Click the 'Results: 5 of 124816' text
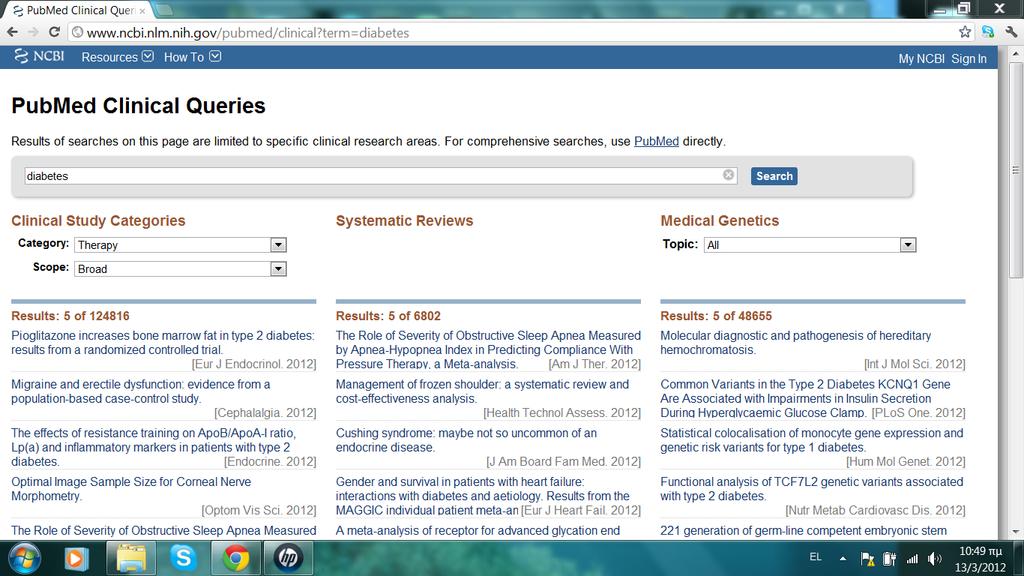1024x576 pixels. click(x=70, y=316)
